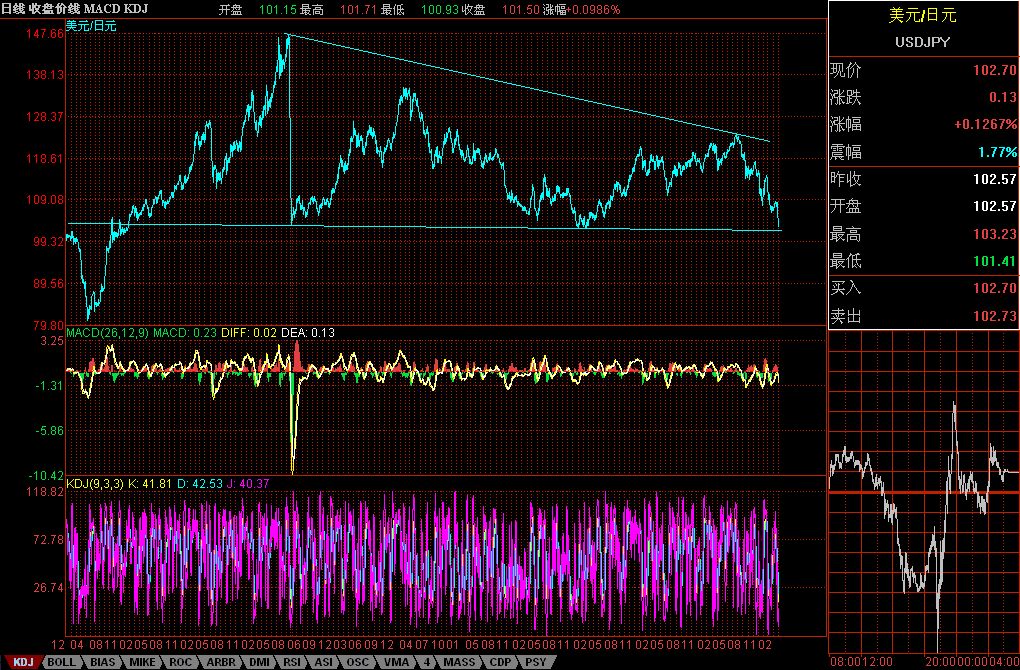Image resolution: width=1020 pixels, height=670 pixels.
Task: Open the DMI indicator tab
Action: (258, 662)
